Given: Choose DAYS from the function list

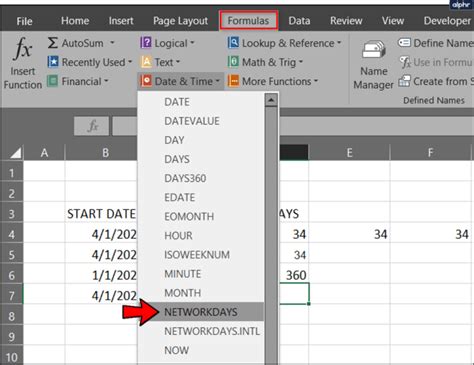Looking at the screenshot, I should 201,159.
